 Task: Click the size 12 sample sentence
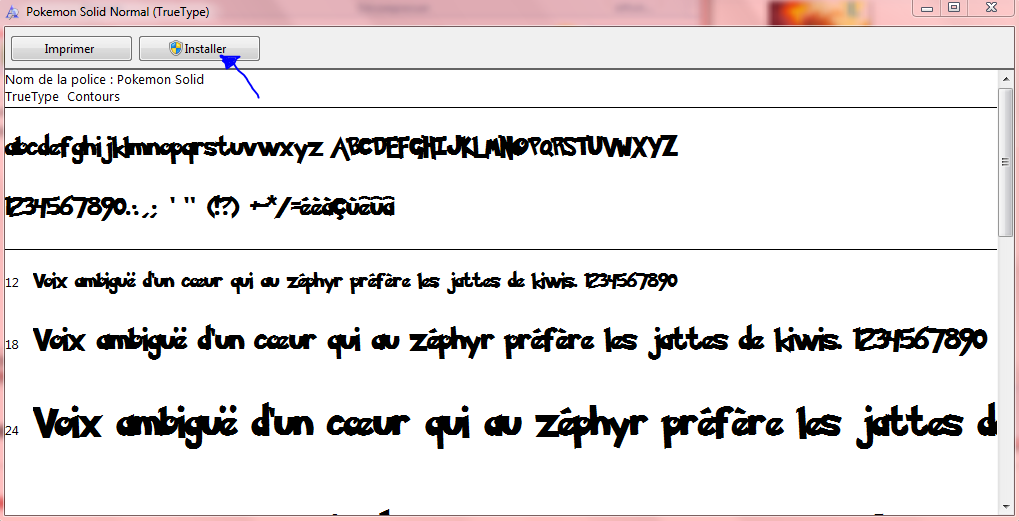click(x=355, y=281)
